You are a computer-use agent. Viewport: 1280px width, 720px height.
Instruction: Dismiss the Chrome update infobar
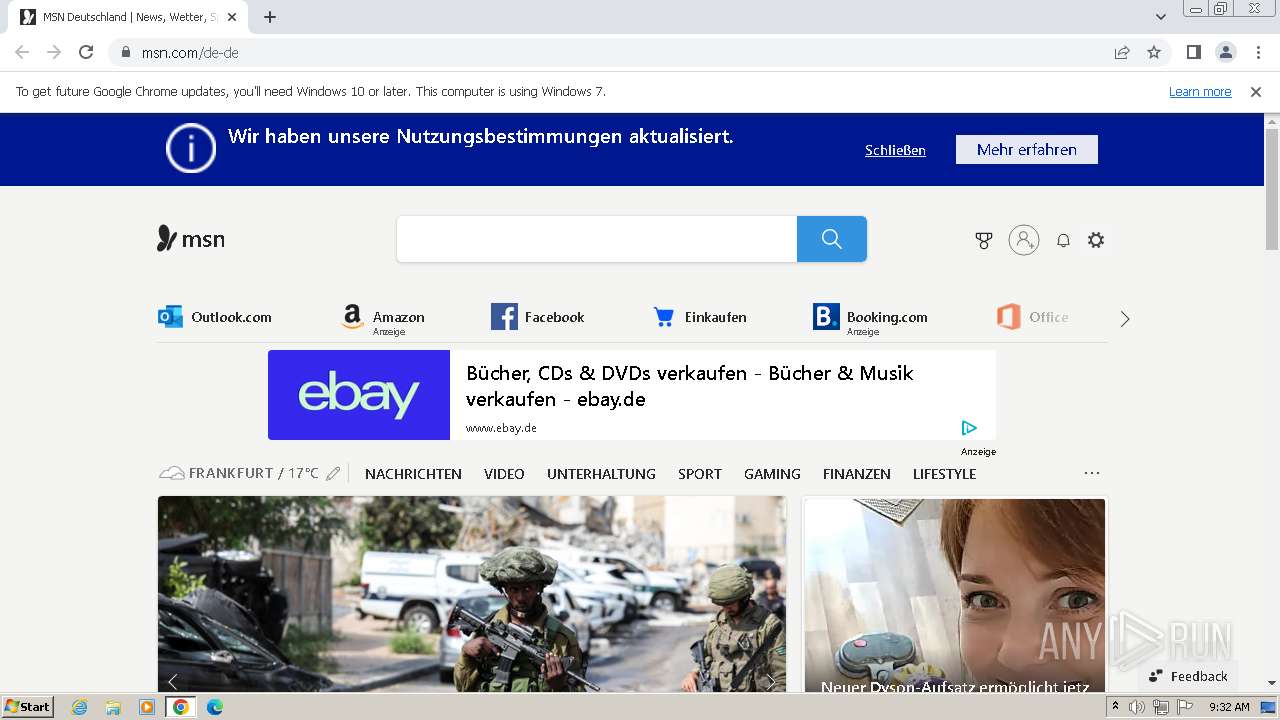point(1256,91)
